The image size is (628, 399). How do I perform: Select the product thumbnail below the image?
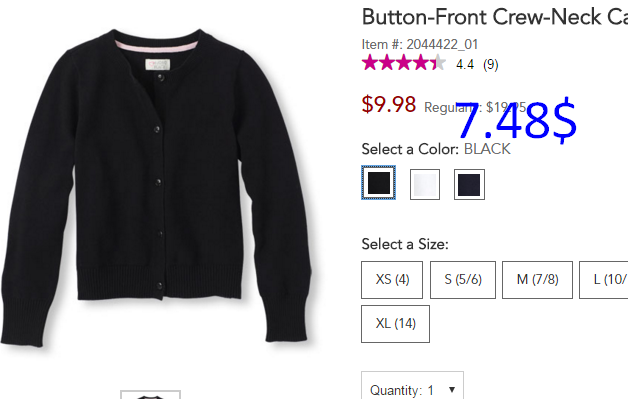pos(151,395)
